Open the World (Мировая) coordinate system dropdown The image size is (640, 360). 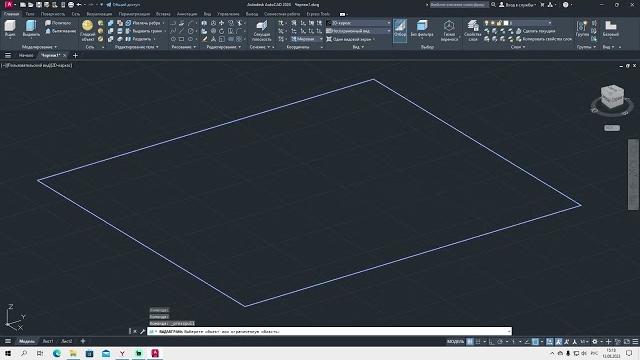(x=307, y=39)
